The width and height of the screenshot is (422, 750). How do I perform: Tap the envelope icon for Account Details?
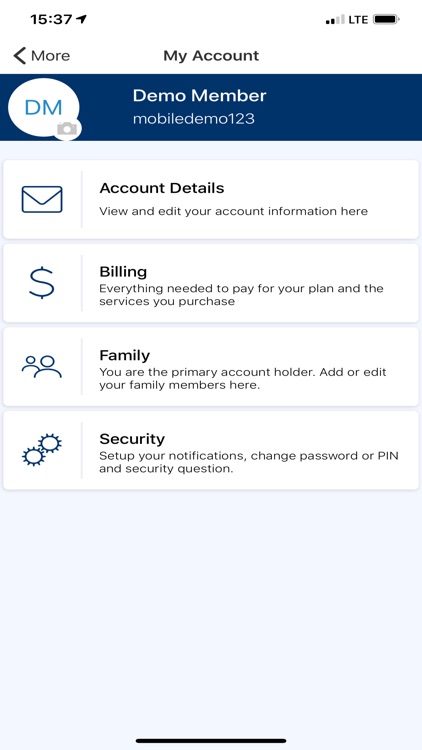click(x=42, y=199)
